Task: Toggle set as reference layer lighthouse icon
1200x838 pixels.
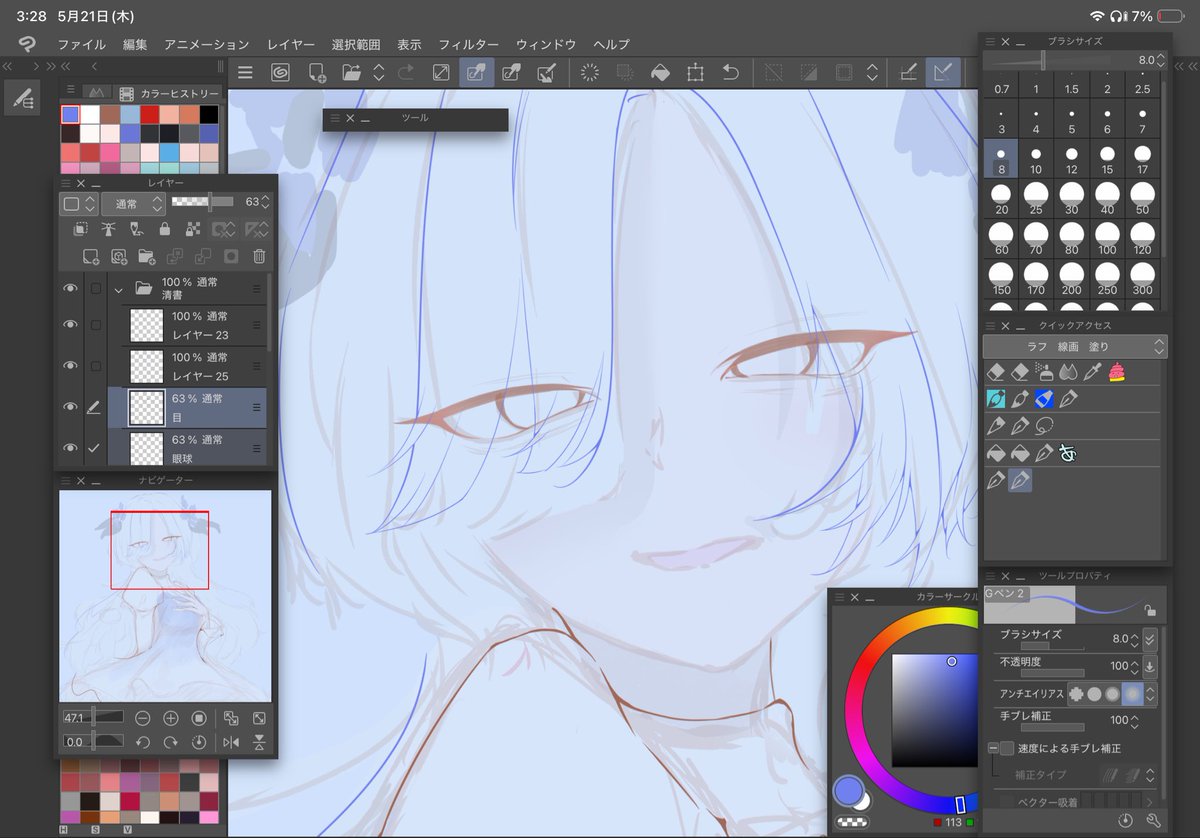Action: [x=109, y=229]
